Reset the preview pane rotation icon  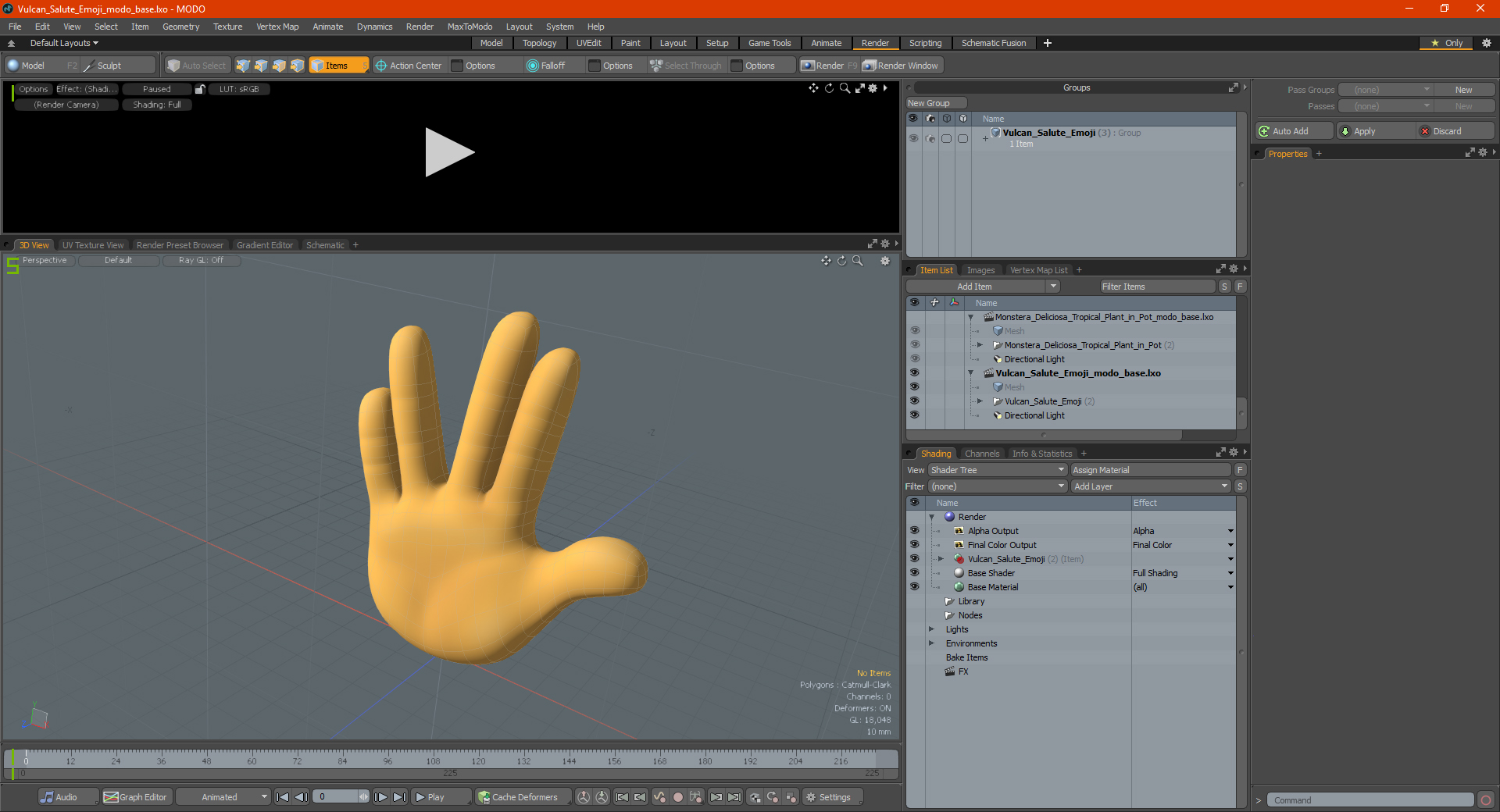click(x=829, y=88)
